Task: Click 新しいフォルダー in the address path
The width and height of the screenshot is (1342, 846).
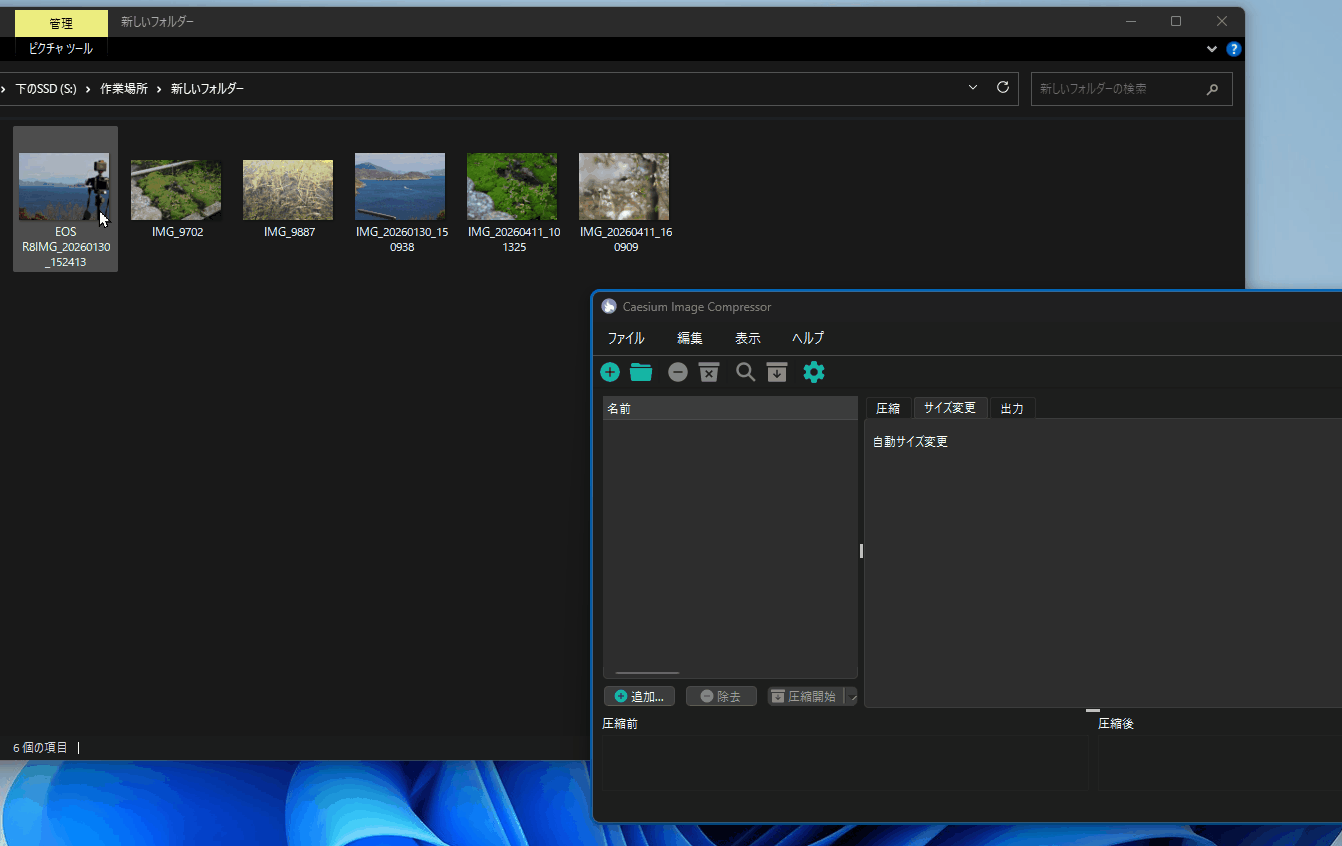Action: tap(207, 89)
